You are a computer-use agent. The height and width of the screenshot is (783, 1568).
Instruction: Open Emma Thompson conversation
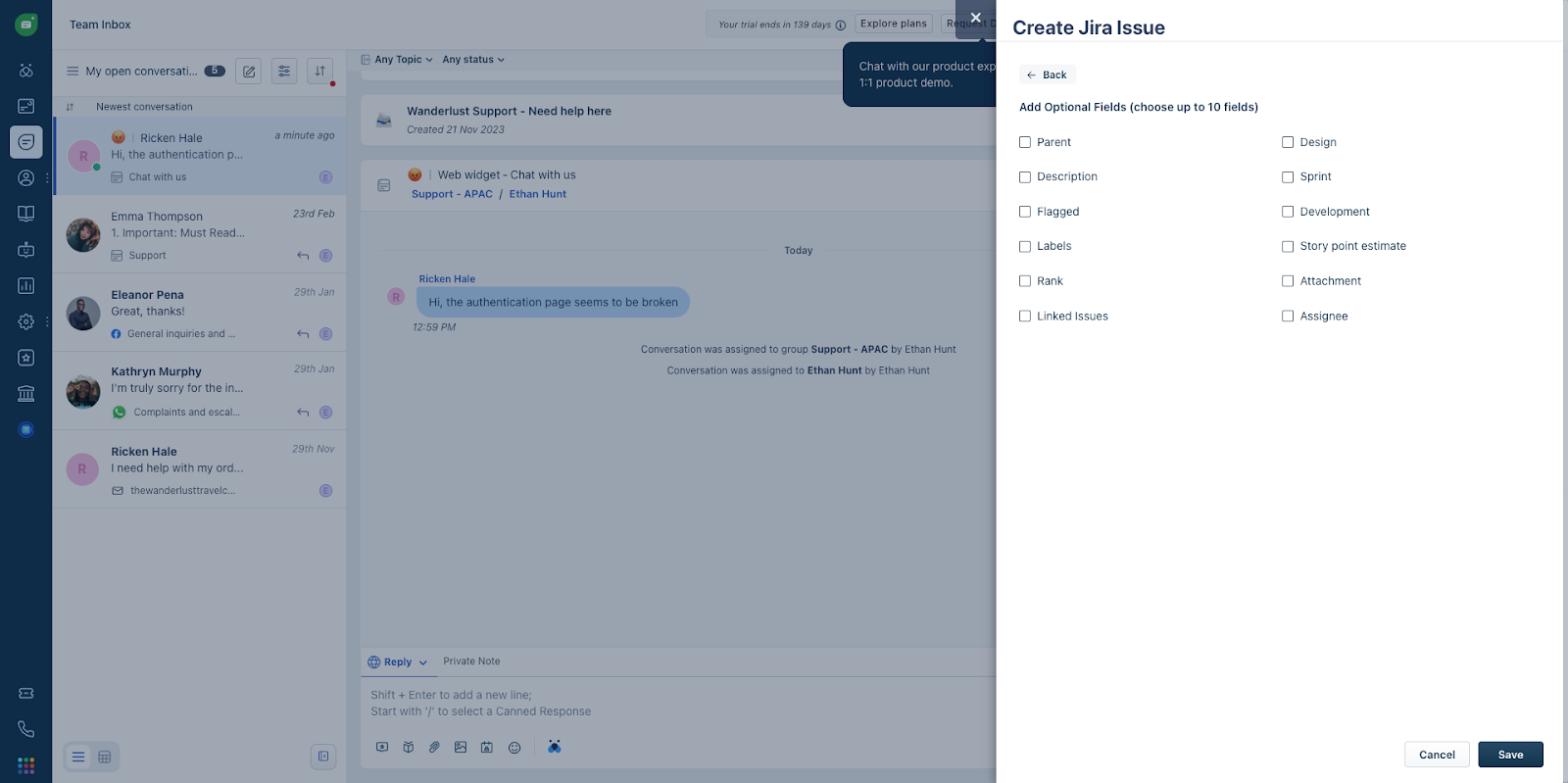point(200,234)
